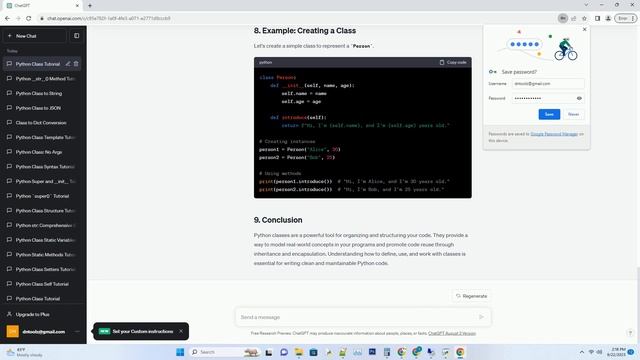The width and height of the screenshot is (640, 360).
Task: Open a new browser tab
Action: pyautogui.click(x=90, y=6)
